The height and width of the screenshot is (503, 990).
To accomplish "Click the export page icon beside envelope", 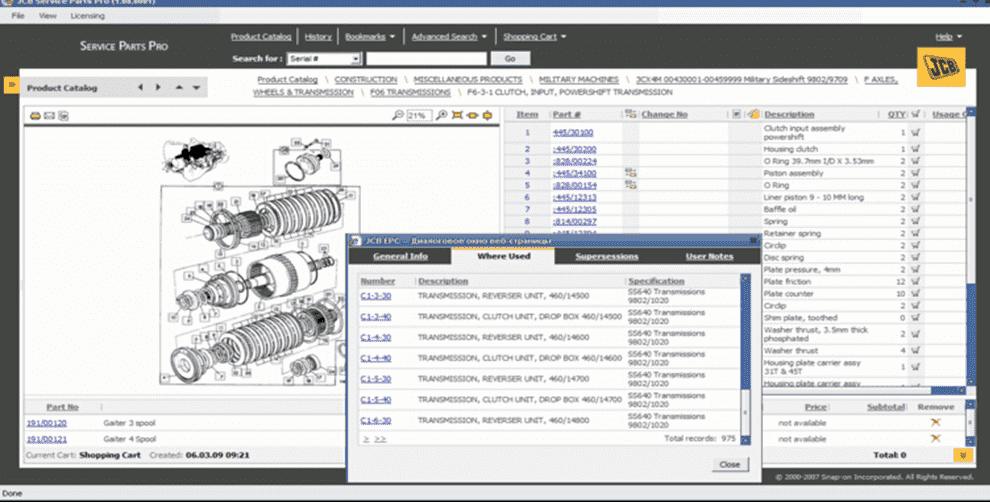I will tap(63, 115).
